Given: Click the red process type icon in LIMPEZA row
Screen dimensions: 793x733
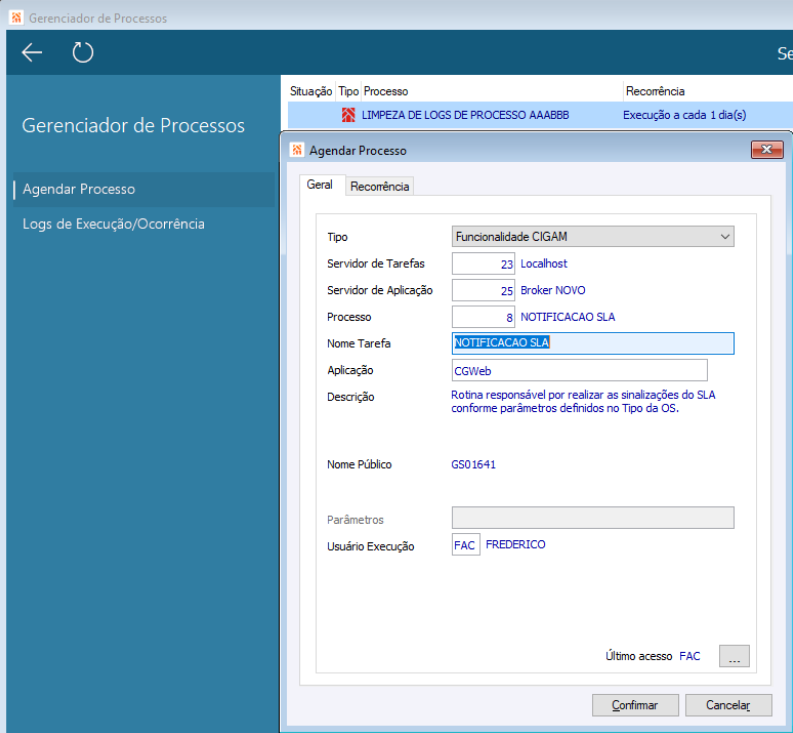Looking at the screenshot, I should click(348, 115).
